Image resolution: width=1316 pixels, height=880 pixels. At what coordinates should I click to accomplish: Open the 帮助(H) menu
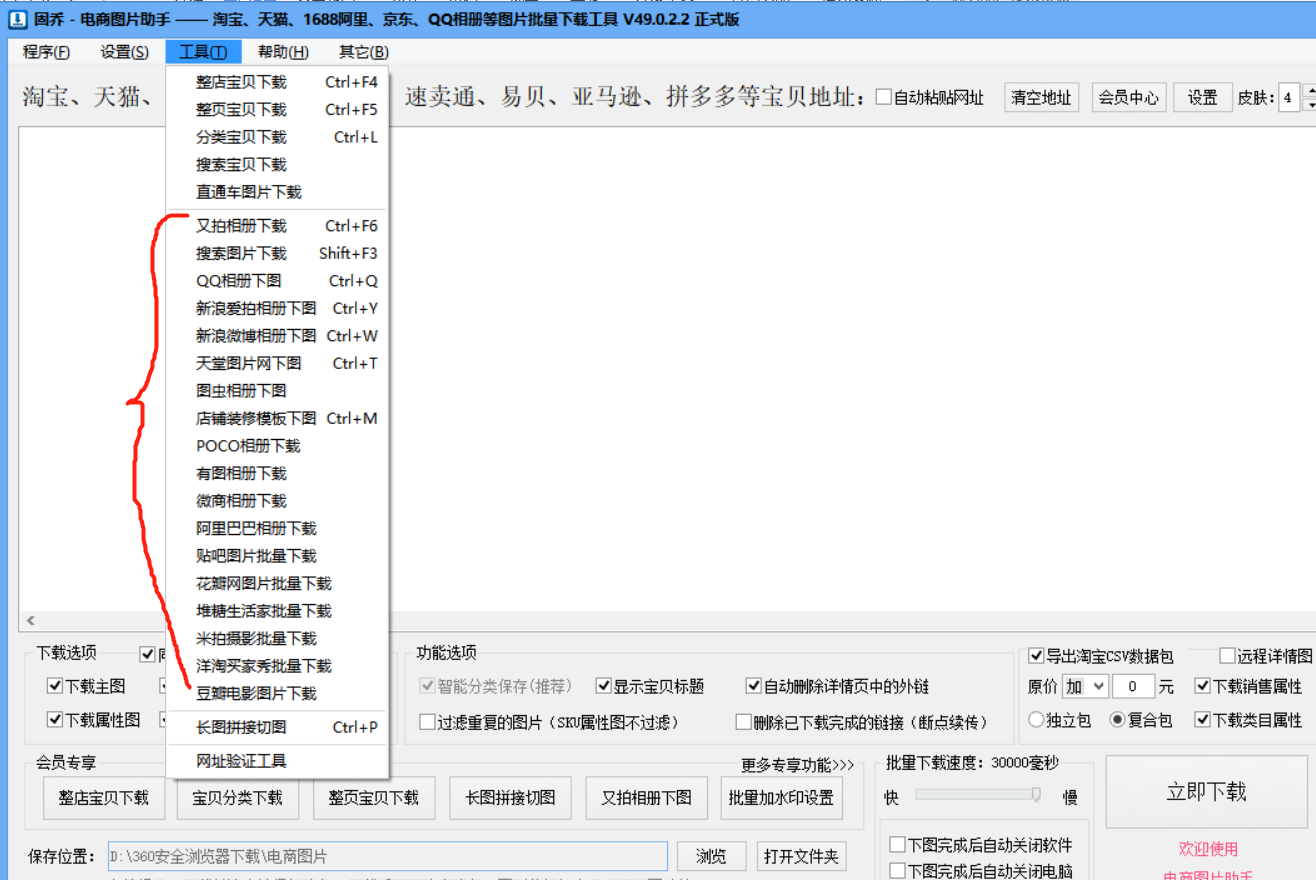point(283,52)
